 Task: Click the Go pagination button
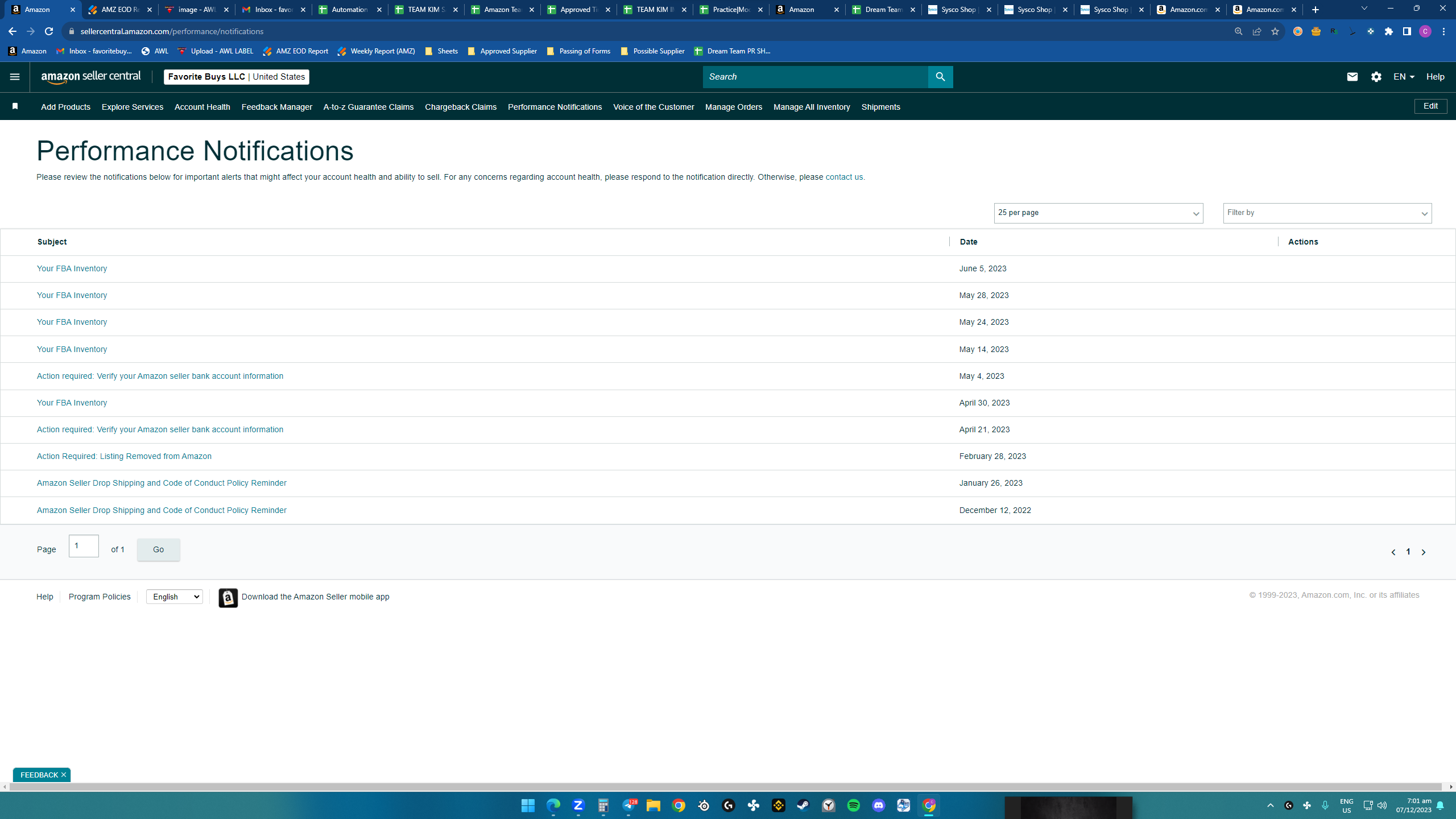click(158, 549)
